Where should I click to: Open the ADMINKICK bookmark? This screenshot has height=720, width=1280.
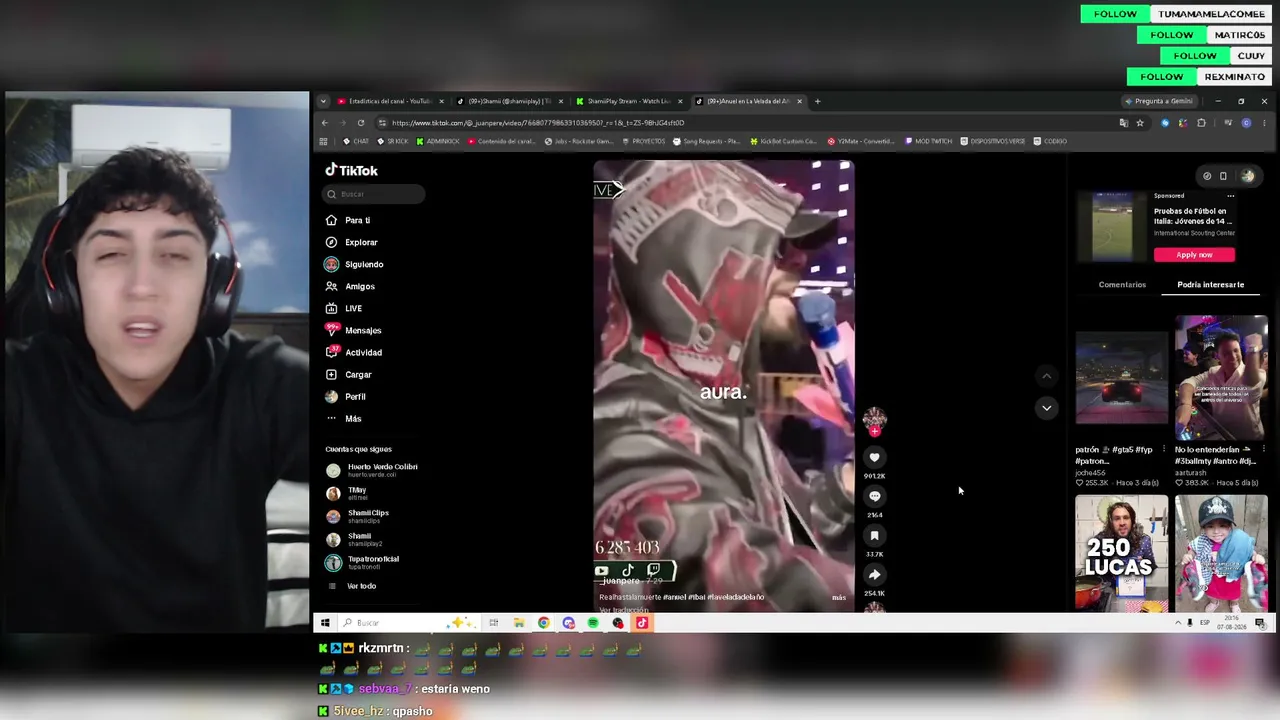[x=438, y=141]
